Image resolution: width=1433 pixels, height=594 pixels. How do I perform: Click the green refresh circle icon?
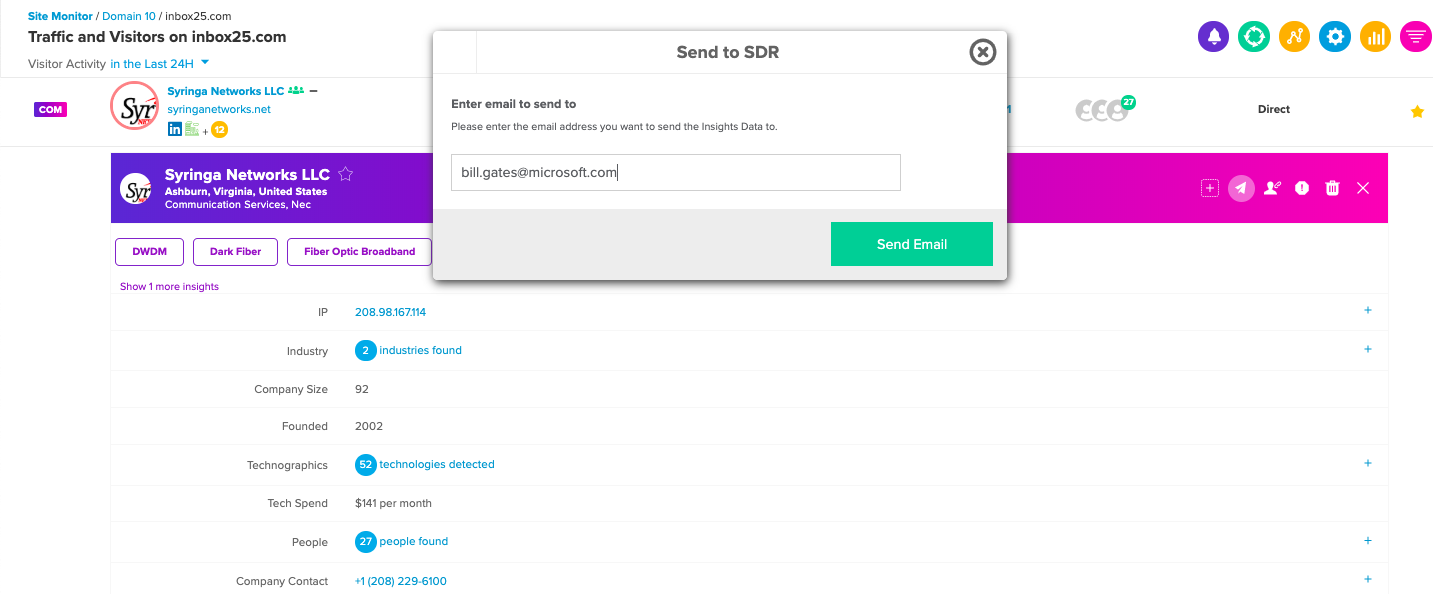(x=1254, y=37)
